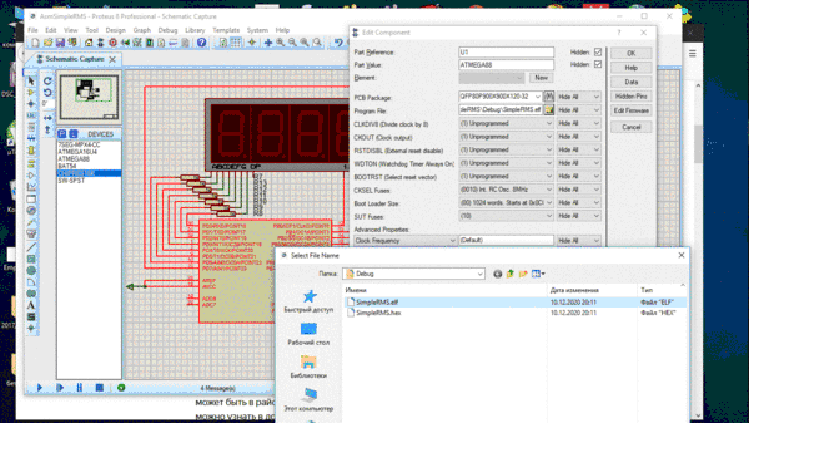The width and height of the screenshot is (819, 460).
Task: Click OK in Edit Component dialog
Action: (631, 53)
